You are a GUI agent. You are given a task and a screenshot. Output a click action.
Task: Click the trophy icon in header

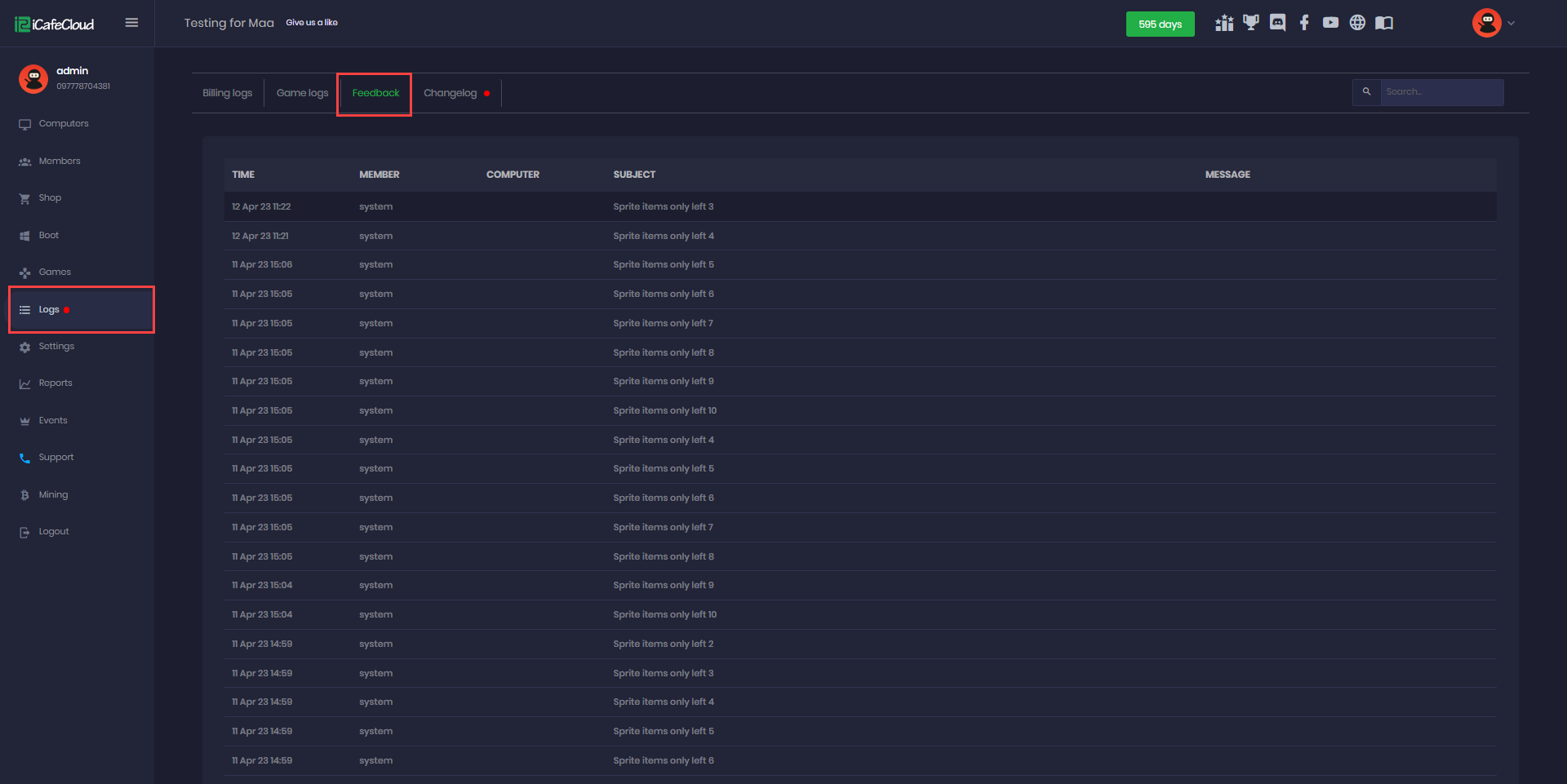click(1250, 23)
